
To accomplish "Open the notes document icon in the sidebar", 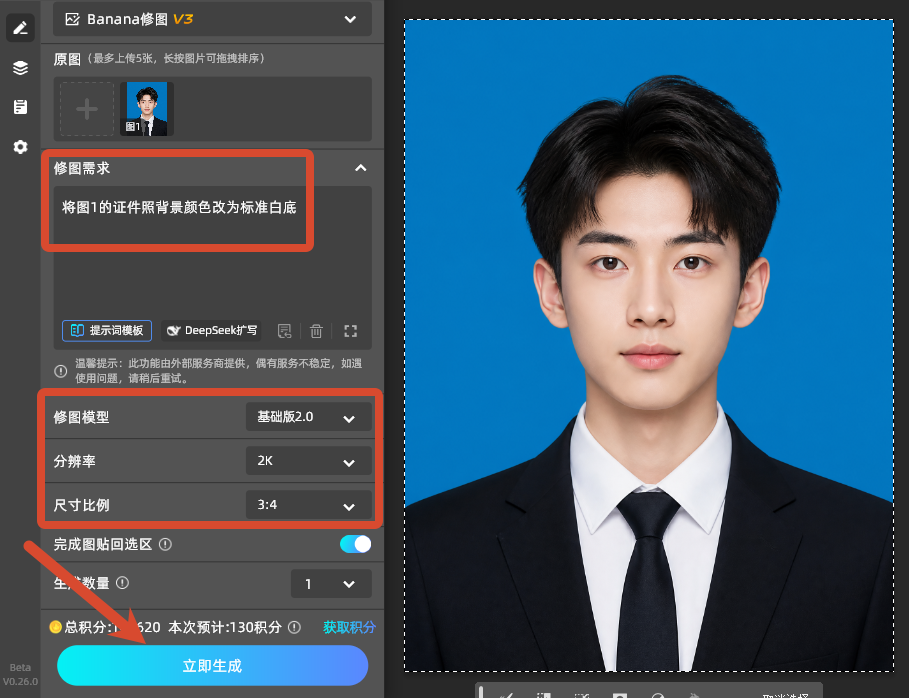I will tap(20, 107).
